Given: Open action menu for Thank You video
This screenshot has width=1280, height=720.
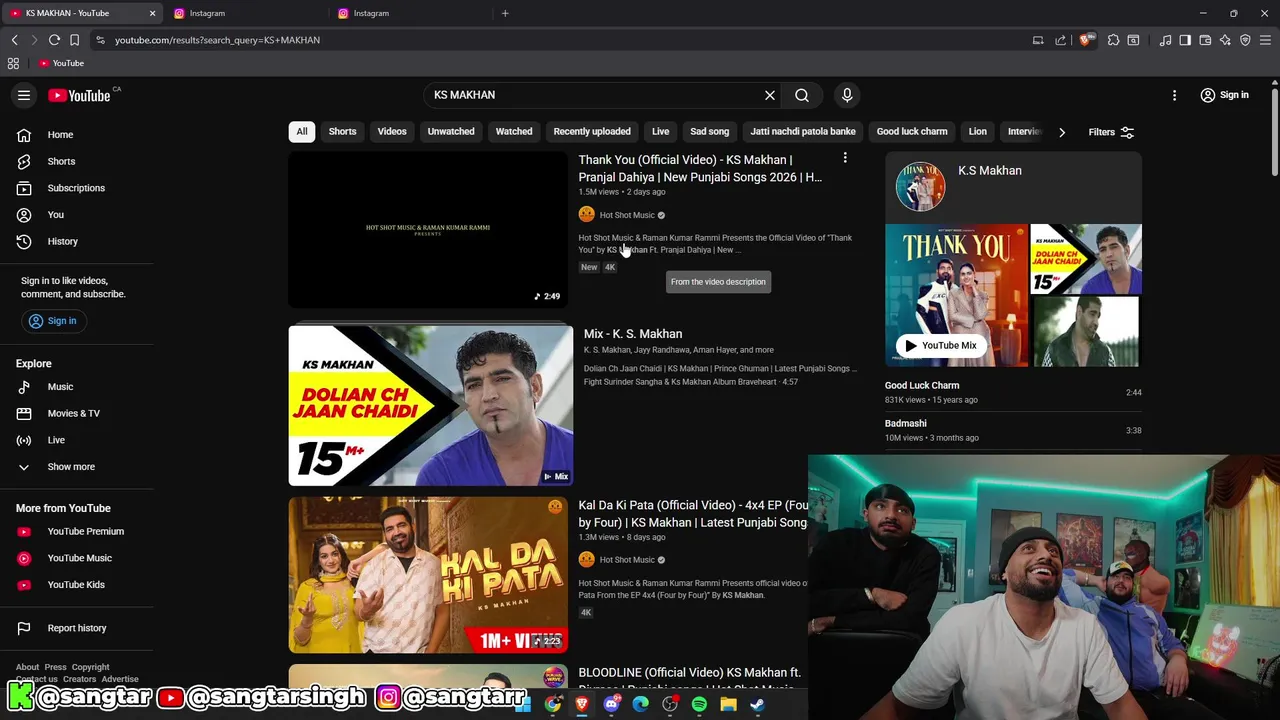Looking at the screenshot, I should coord(845,158).
